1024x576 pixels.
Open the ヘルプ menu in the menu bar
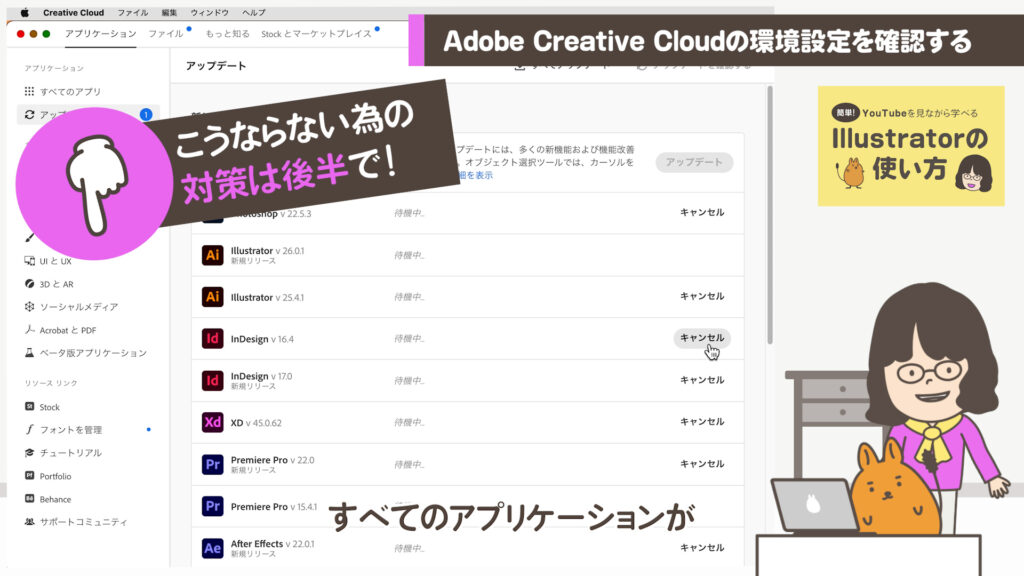[253, 12]
